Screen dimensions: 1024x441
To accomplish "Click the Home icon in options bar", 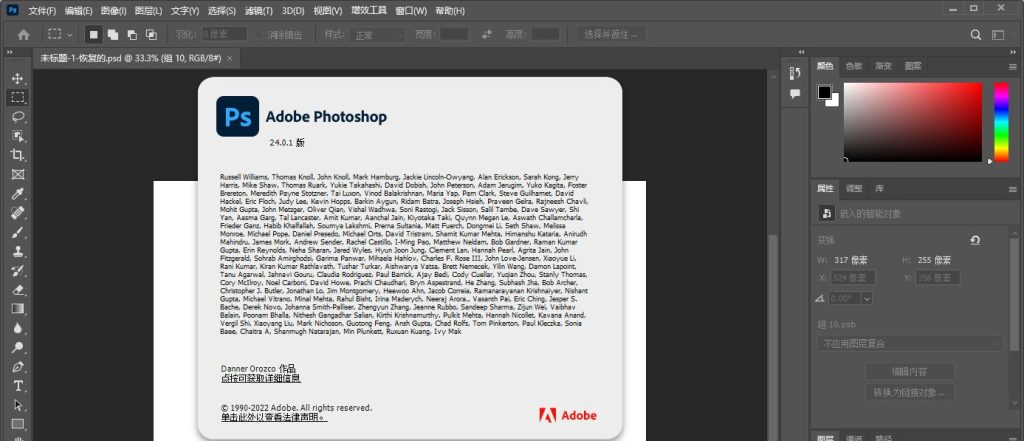I will (24, 35).
